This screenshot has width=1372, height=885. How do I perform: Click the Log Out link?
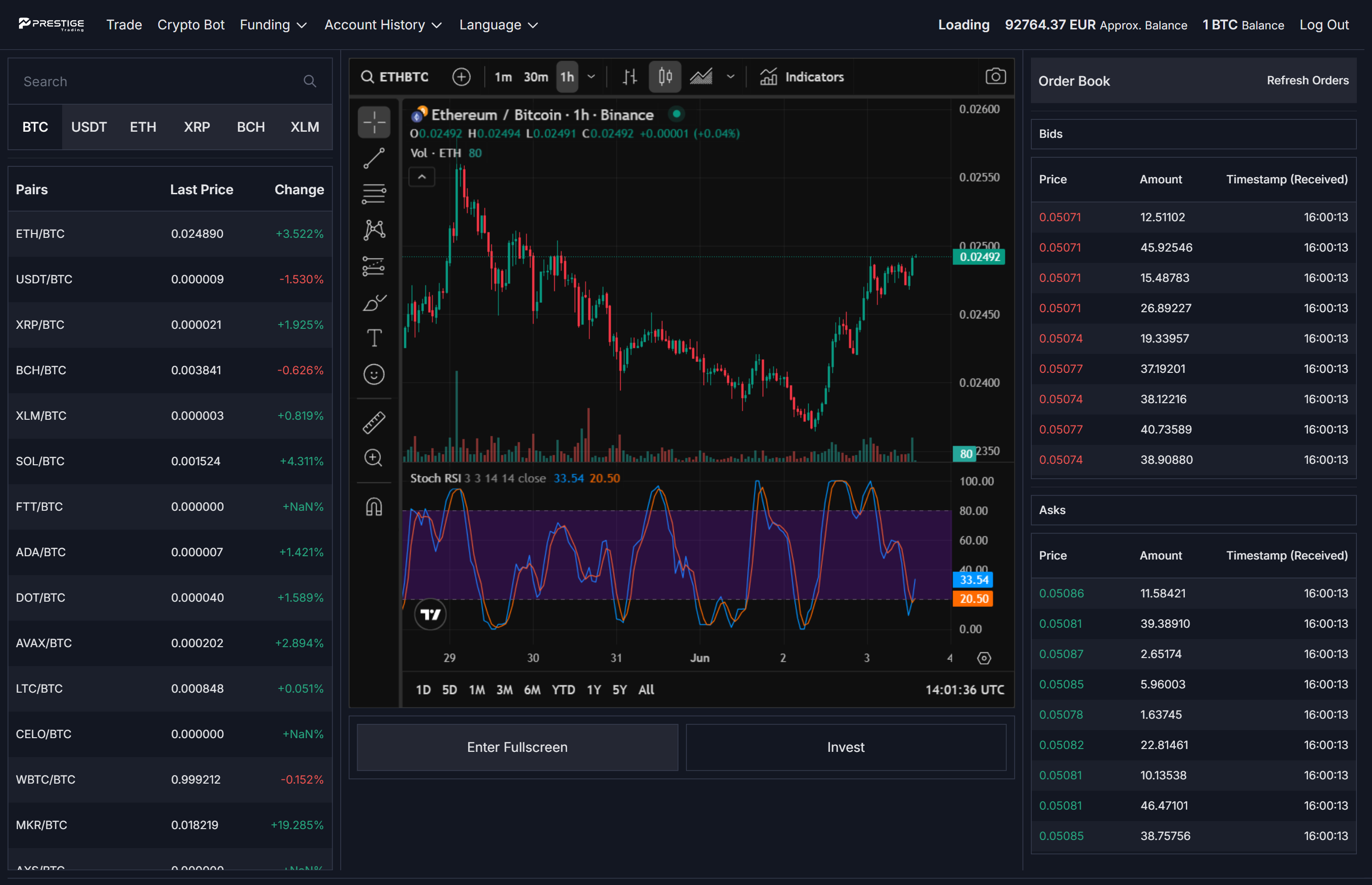pyautogui.click(x=1324, y=25)
